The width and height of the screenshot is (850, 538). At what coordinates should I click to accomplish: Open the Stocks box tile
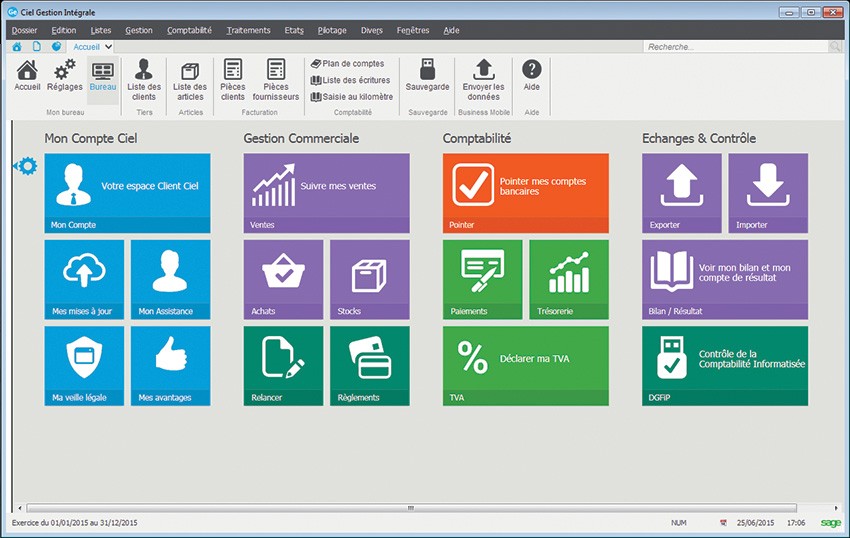point(369,279)
